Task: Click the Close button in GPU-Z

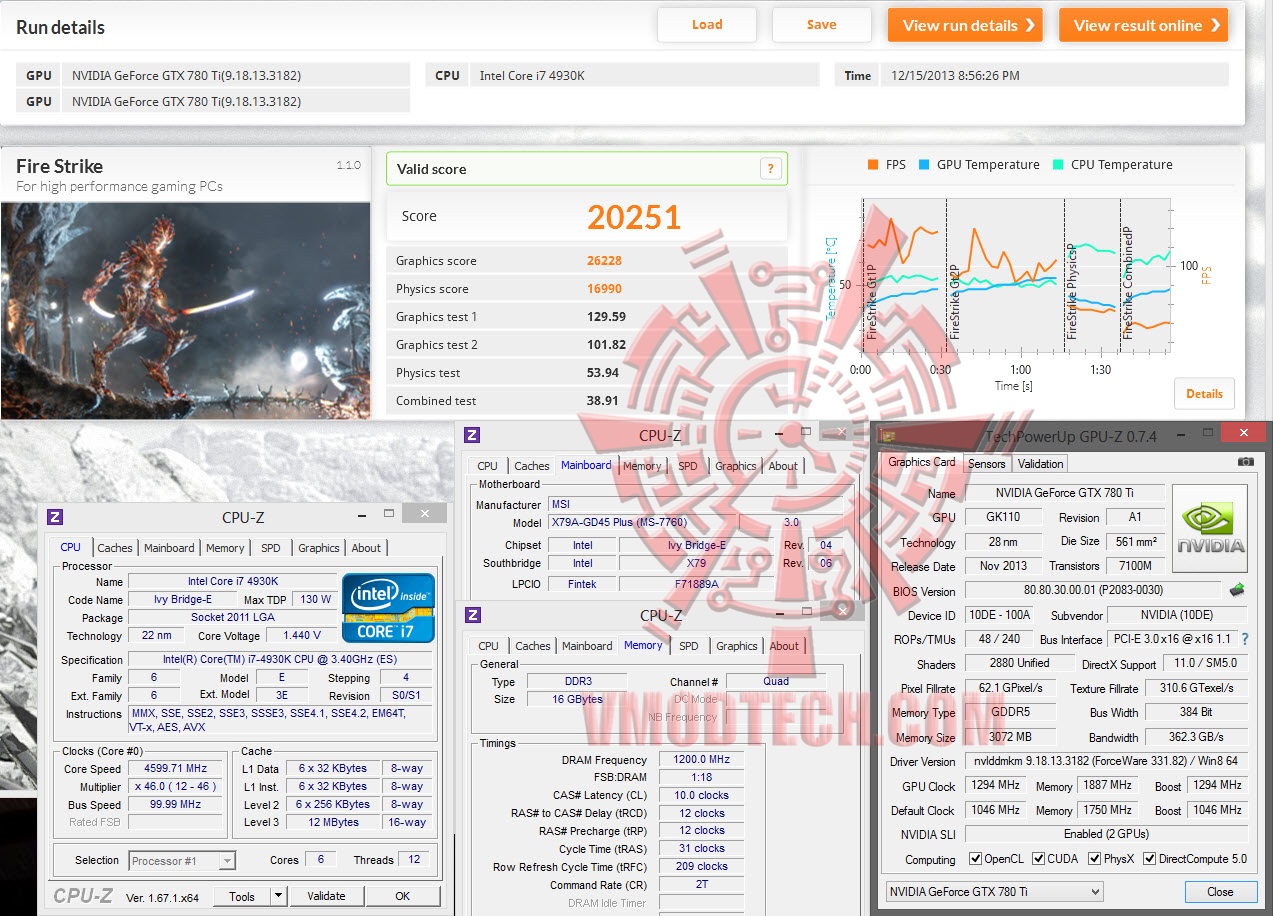Action: 1220,891
